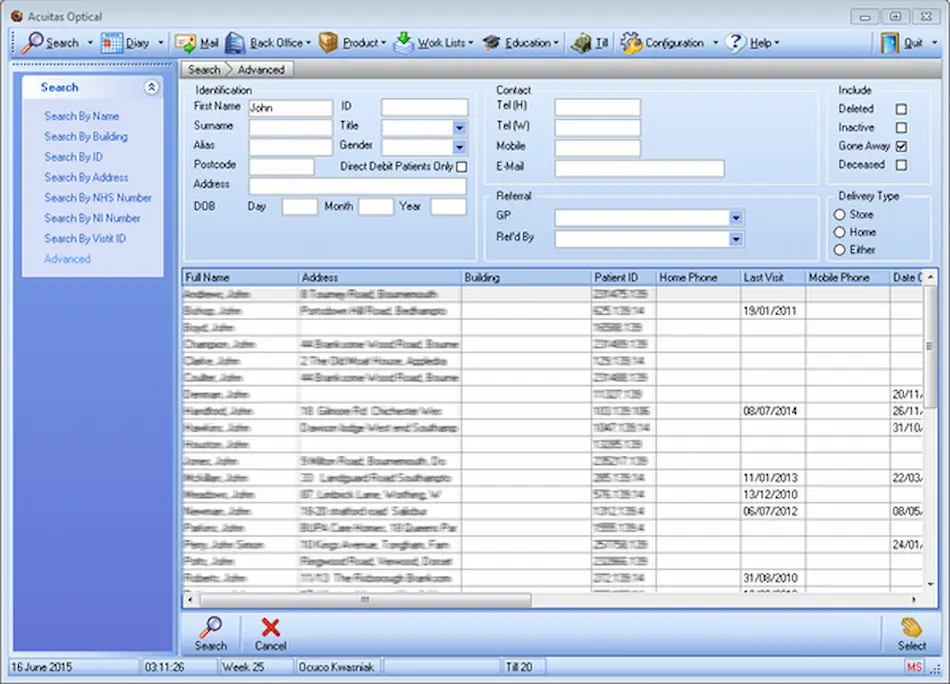Enable the Deleted patients checkbox
950x684 pixels.
[x=901, y=109]
